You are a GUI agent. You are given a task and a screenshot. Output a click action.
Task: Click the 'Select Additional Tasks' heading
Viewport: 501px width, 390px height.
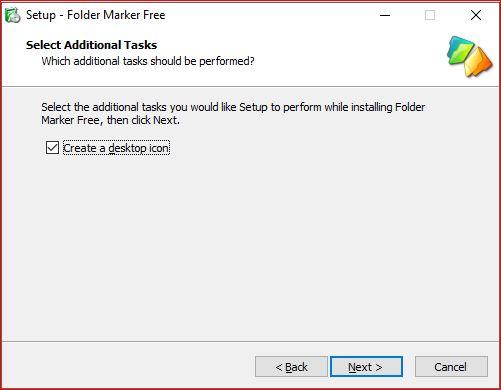click(x=91, y=45)
